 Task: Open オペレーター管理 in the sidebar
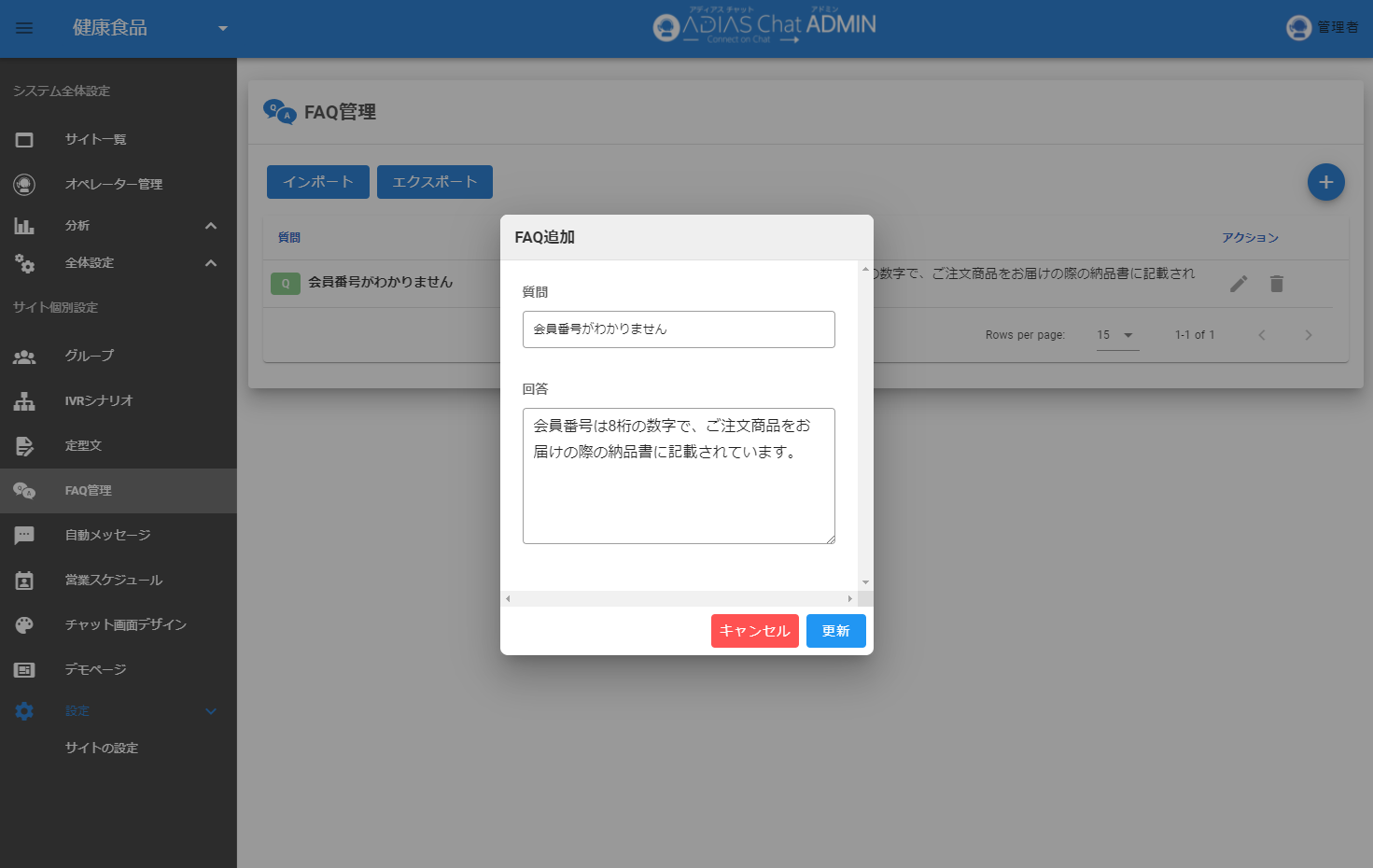113,185
